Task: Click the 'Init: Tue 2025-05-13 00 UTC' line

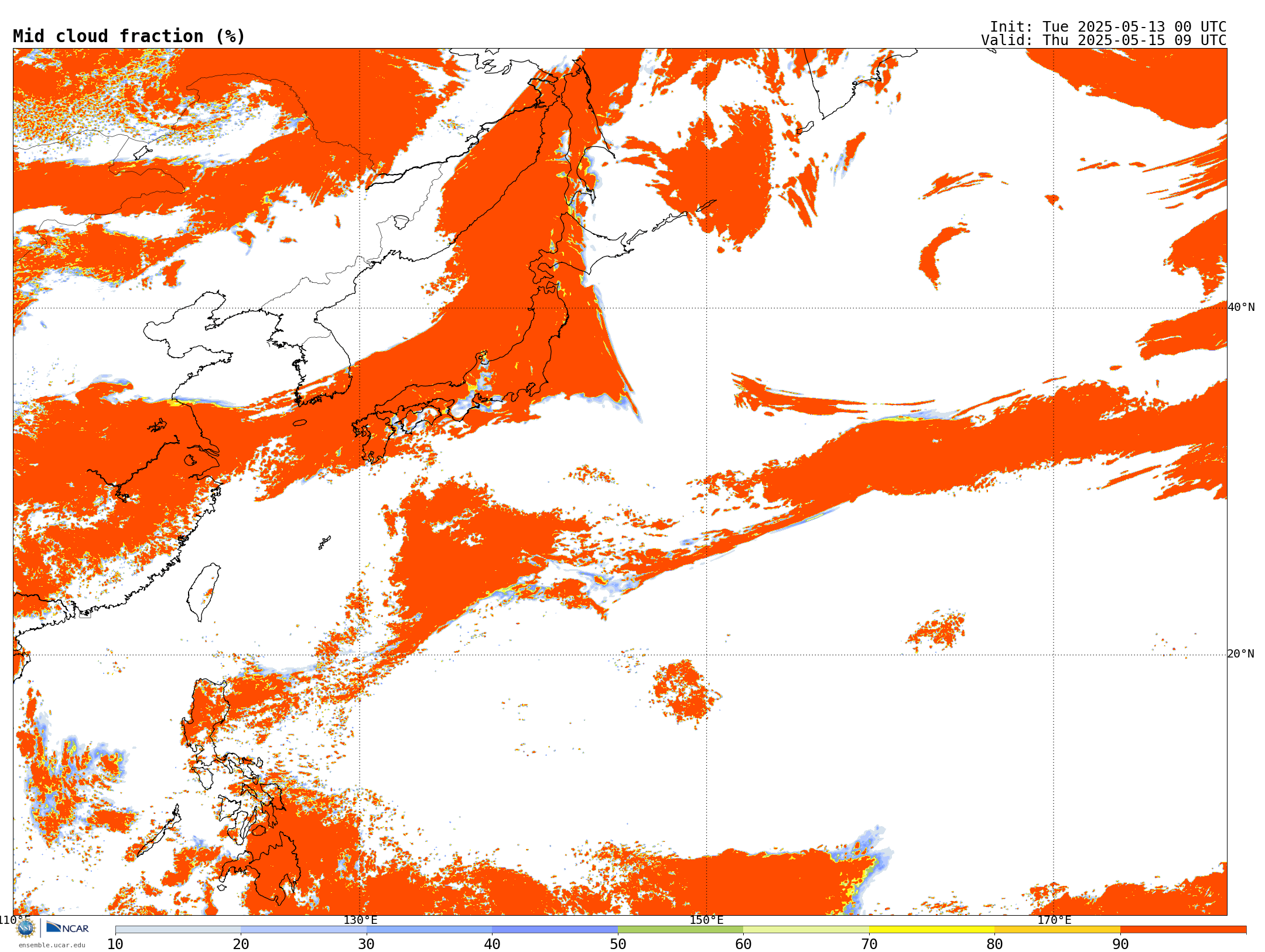Action: (x=1108, y=27)
